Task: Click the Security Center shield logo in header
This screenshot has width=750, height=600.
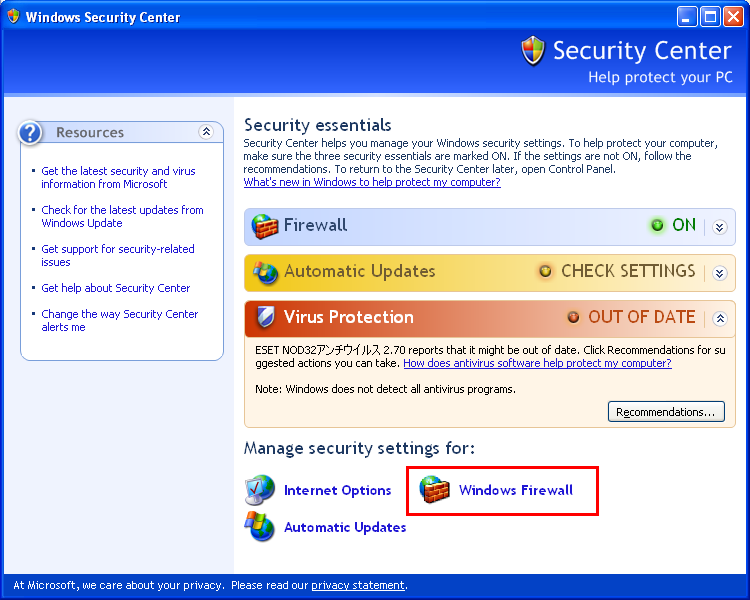Action: click(533, 51)
